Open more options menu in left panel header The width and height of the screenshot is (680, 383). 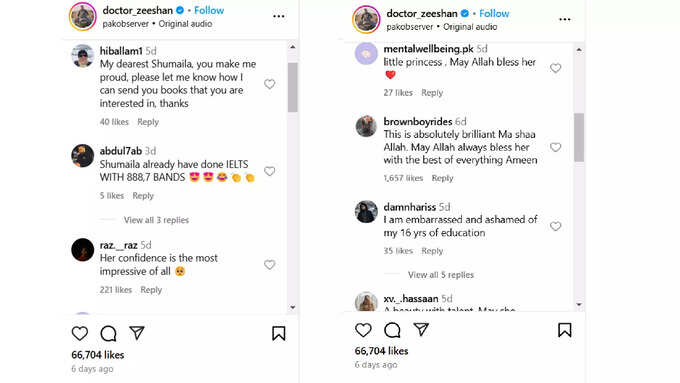[x=279, y=16]
